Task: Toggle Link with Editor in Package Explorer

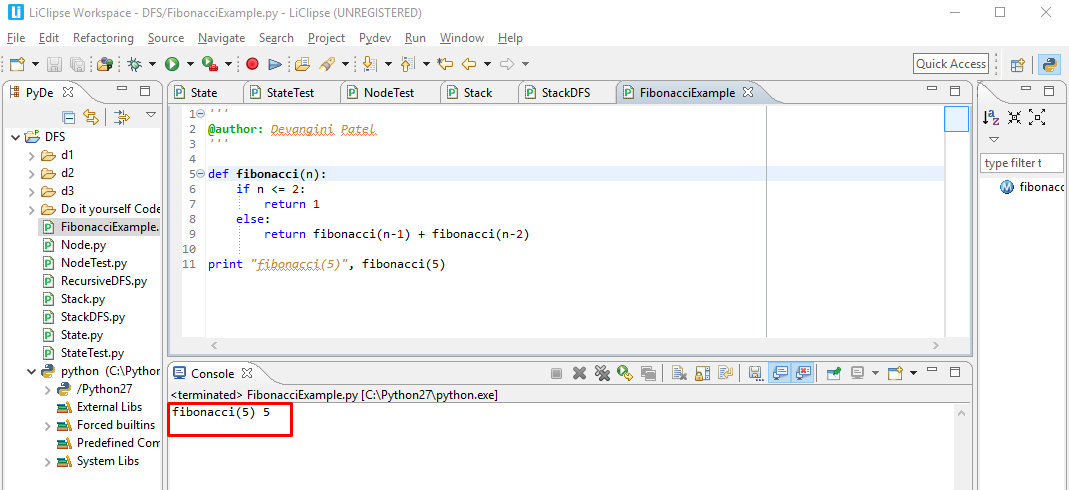Action: tap(91, 117)
